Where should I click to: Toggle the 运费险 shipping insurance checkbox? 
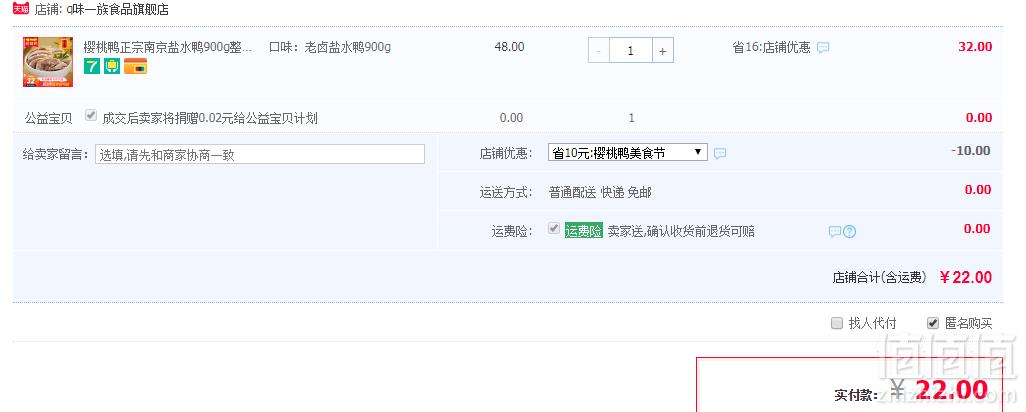click(x=554, y=229)
